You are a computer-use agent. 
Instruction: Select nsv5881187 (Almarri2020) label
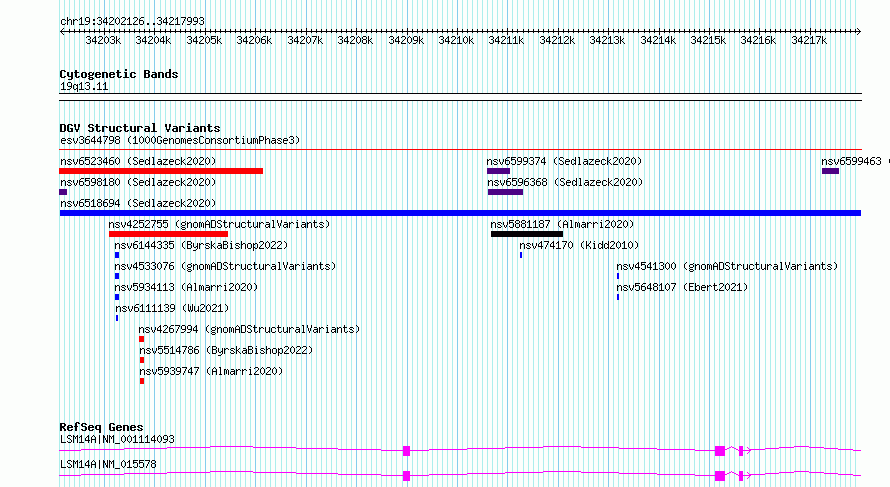coord(562,224)
